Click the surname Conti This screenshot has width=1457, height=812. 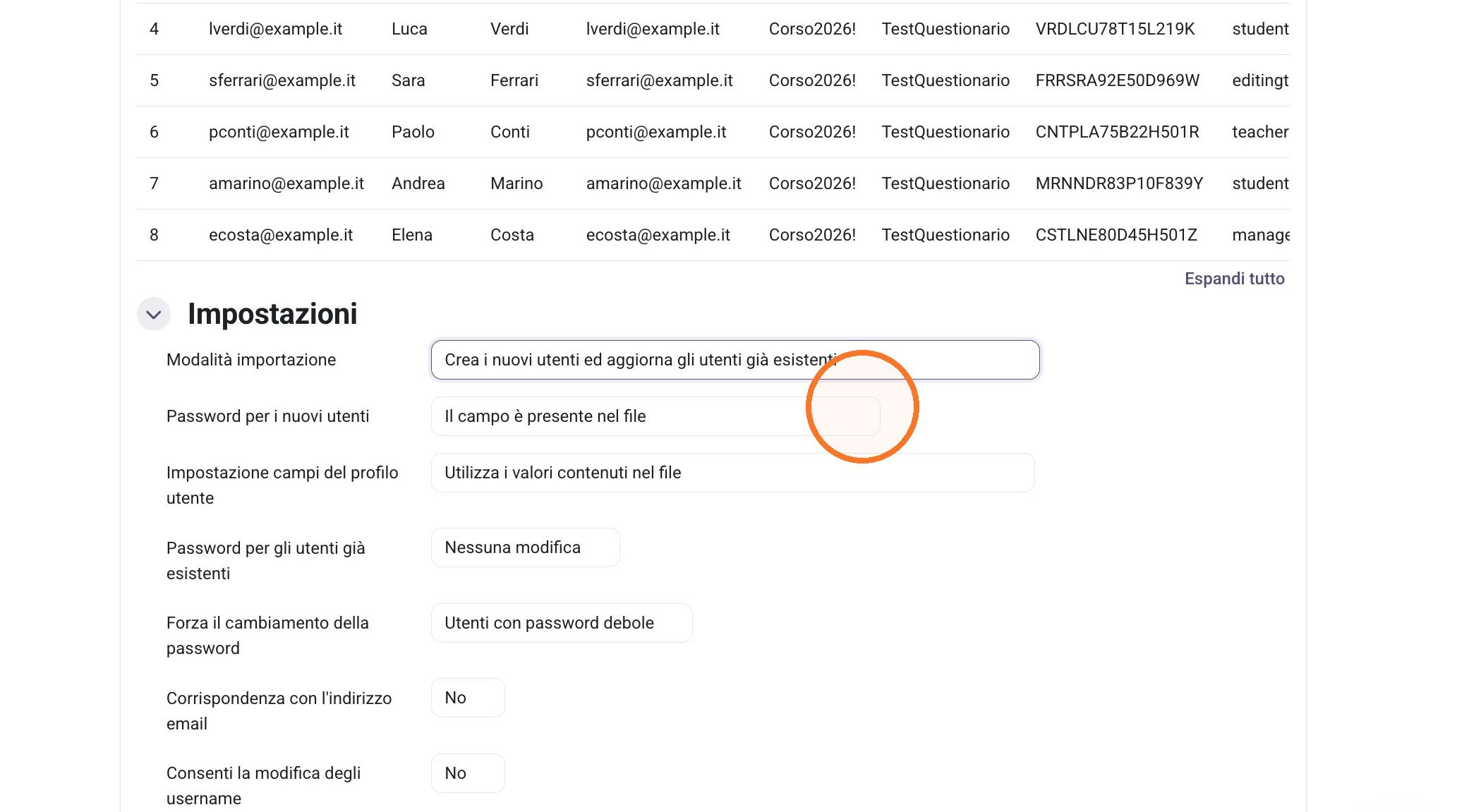tap(510, 132)
